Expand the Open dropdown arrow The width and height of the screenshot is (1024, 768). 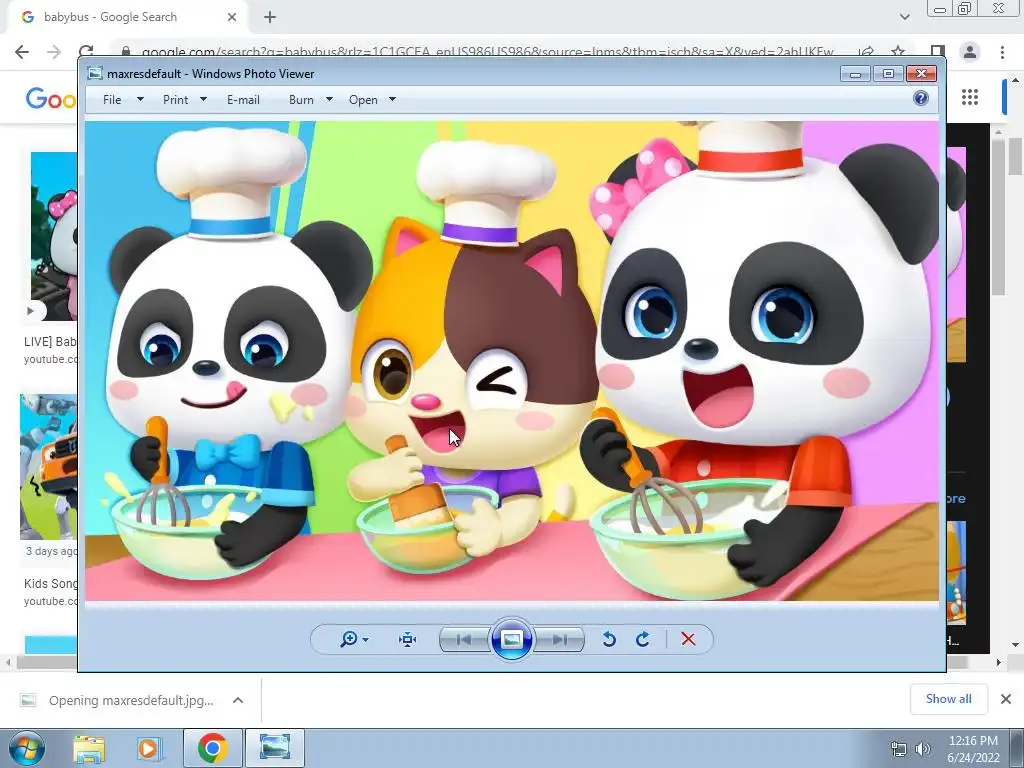[x=392, y=99]
